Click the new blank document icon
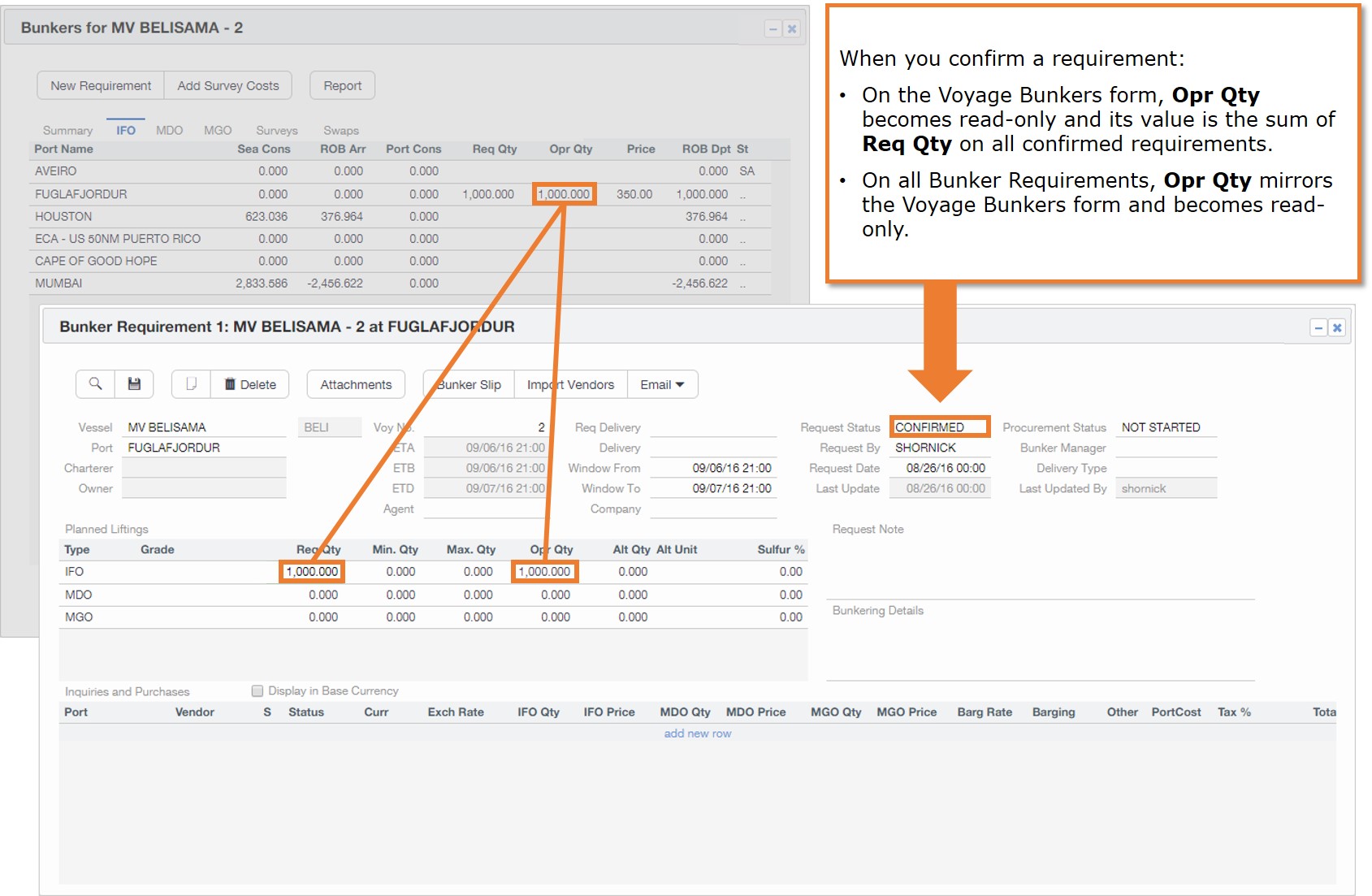This screenshot has height=896, width=1372. pyautogui.click(x=191, y=384)
